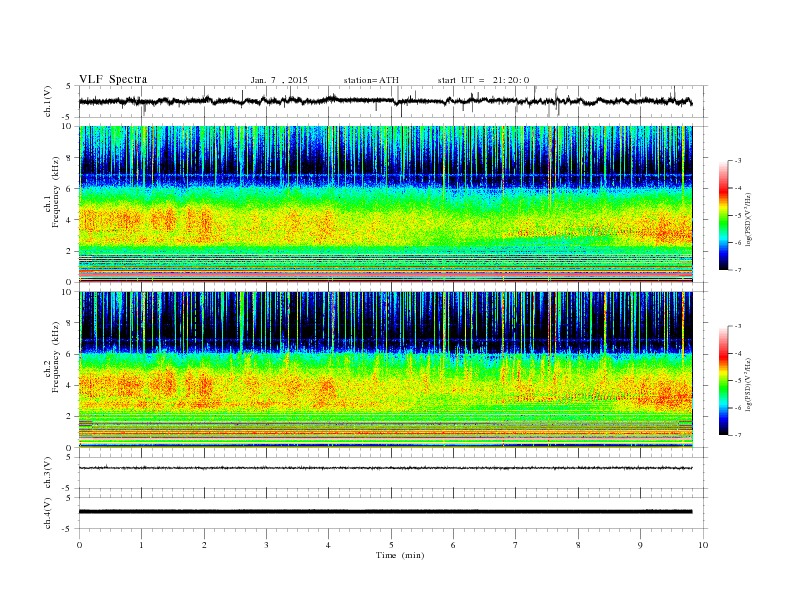This screenshot has width=792, height=612.
Task: Click inside the ch.2 spectrogram panel
Action: (385, 370)
